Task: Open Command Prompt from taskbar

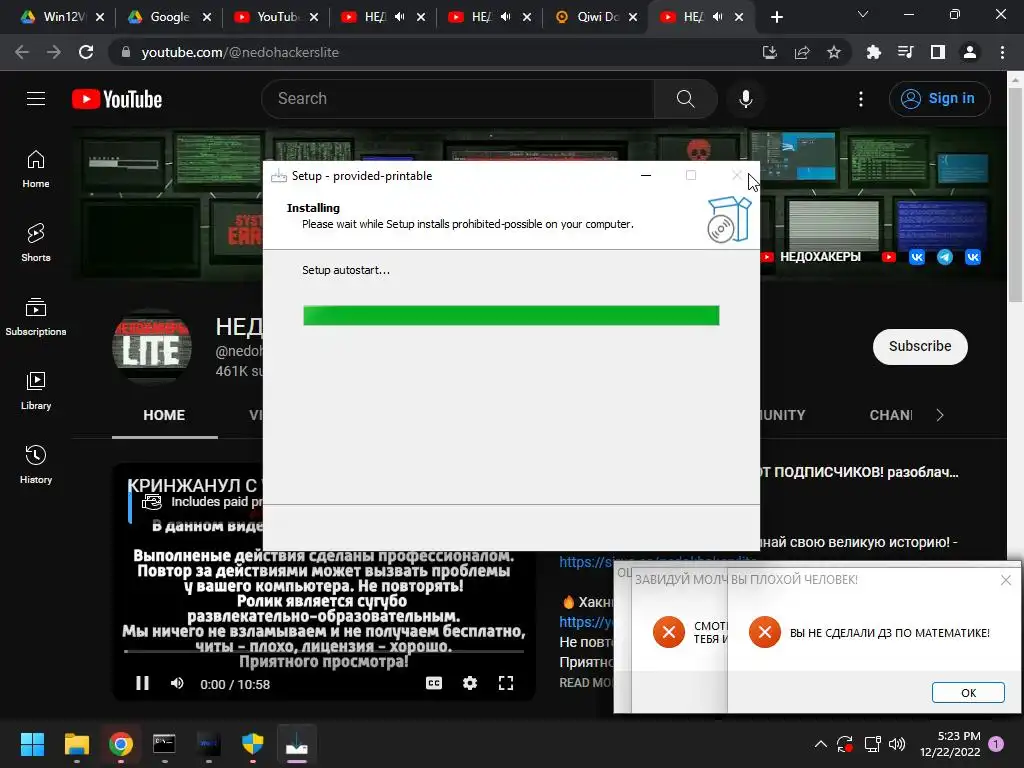Action: (164, 744)
